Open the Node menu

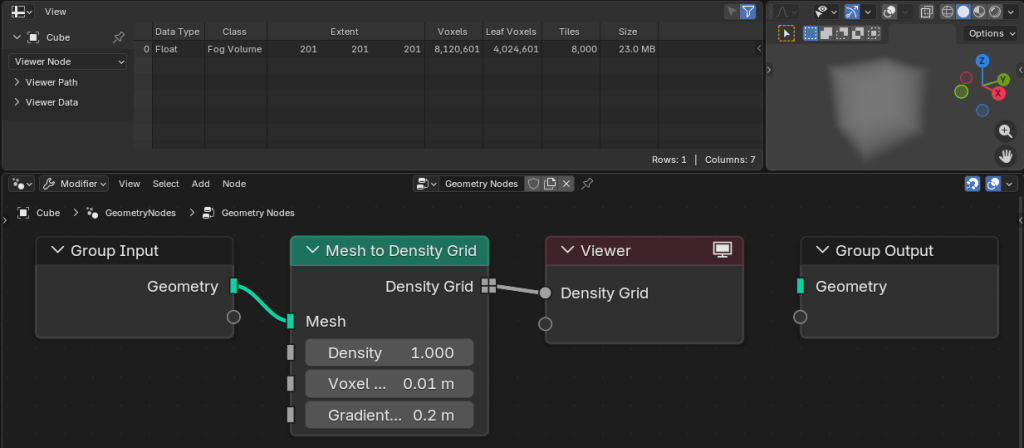[233, 184]
